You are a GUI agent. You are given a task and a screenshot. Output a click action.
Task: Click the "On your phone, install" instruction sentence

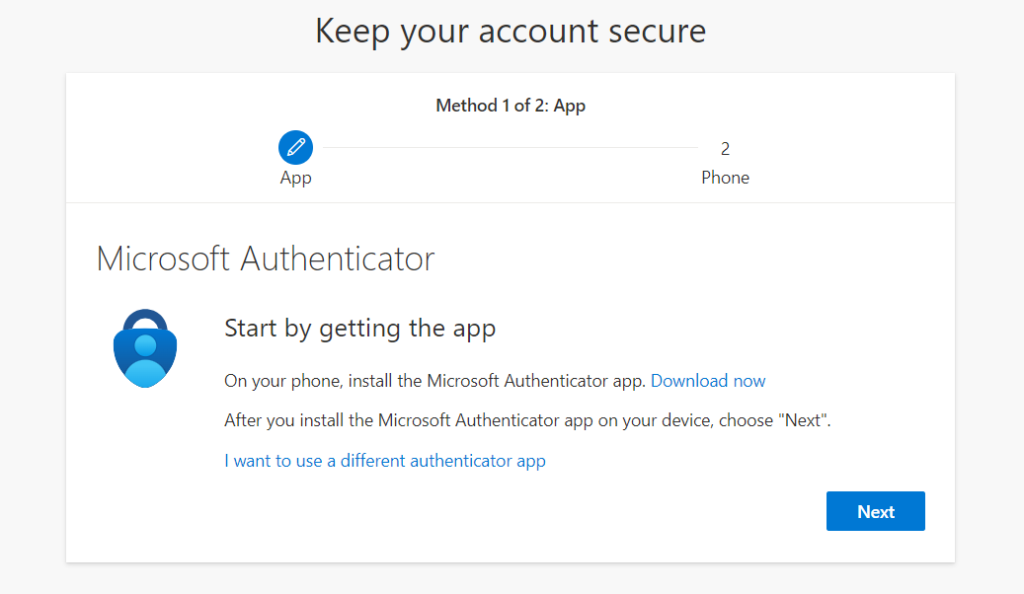(435, 381)
